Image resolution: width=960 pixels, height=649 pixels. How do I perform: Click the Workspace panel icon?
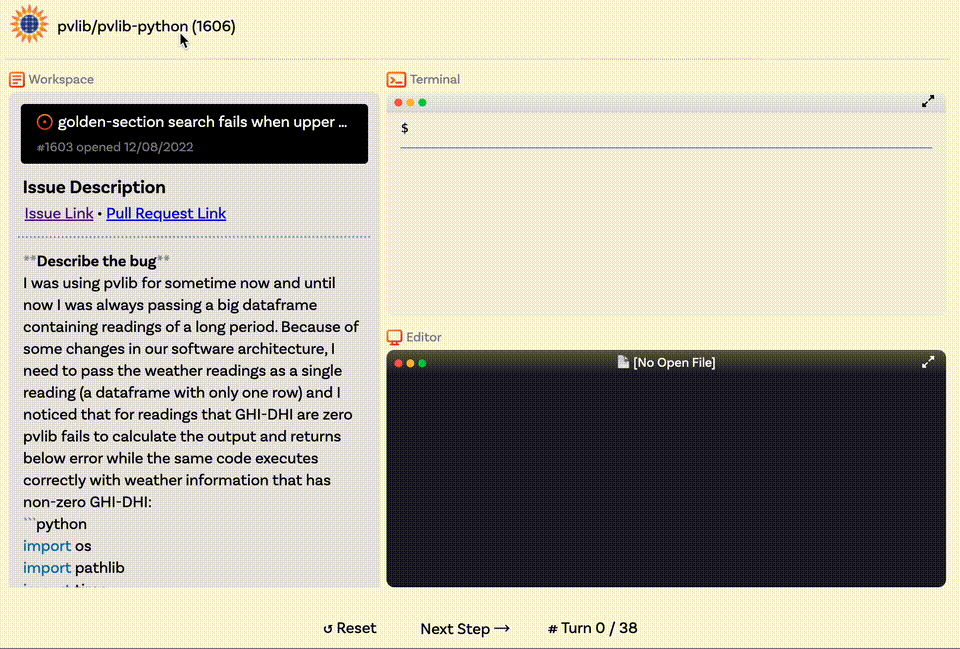pos(17,80)
